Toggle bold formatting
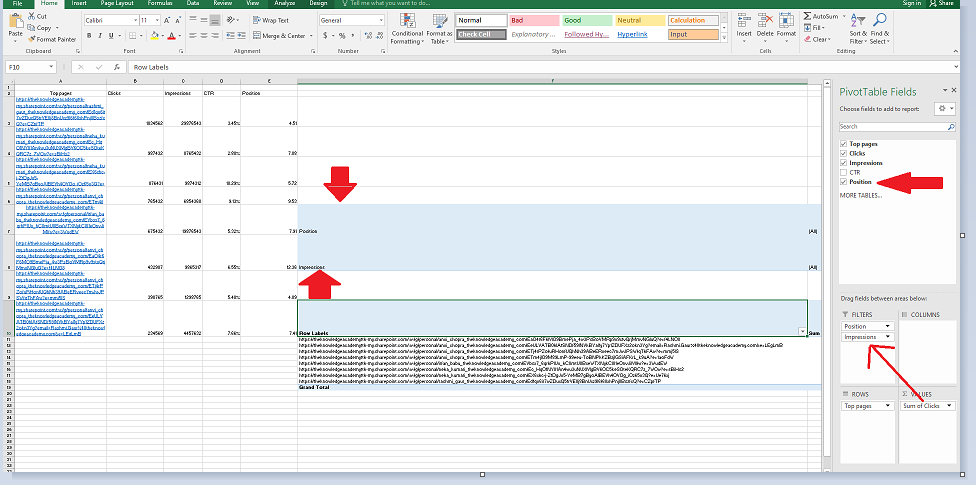Image resolution: width=976 pixels, height=485 pixels. tap(89, 35)
